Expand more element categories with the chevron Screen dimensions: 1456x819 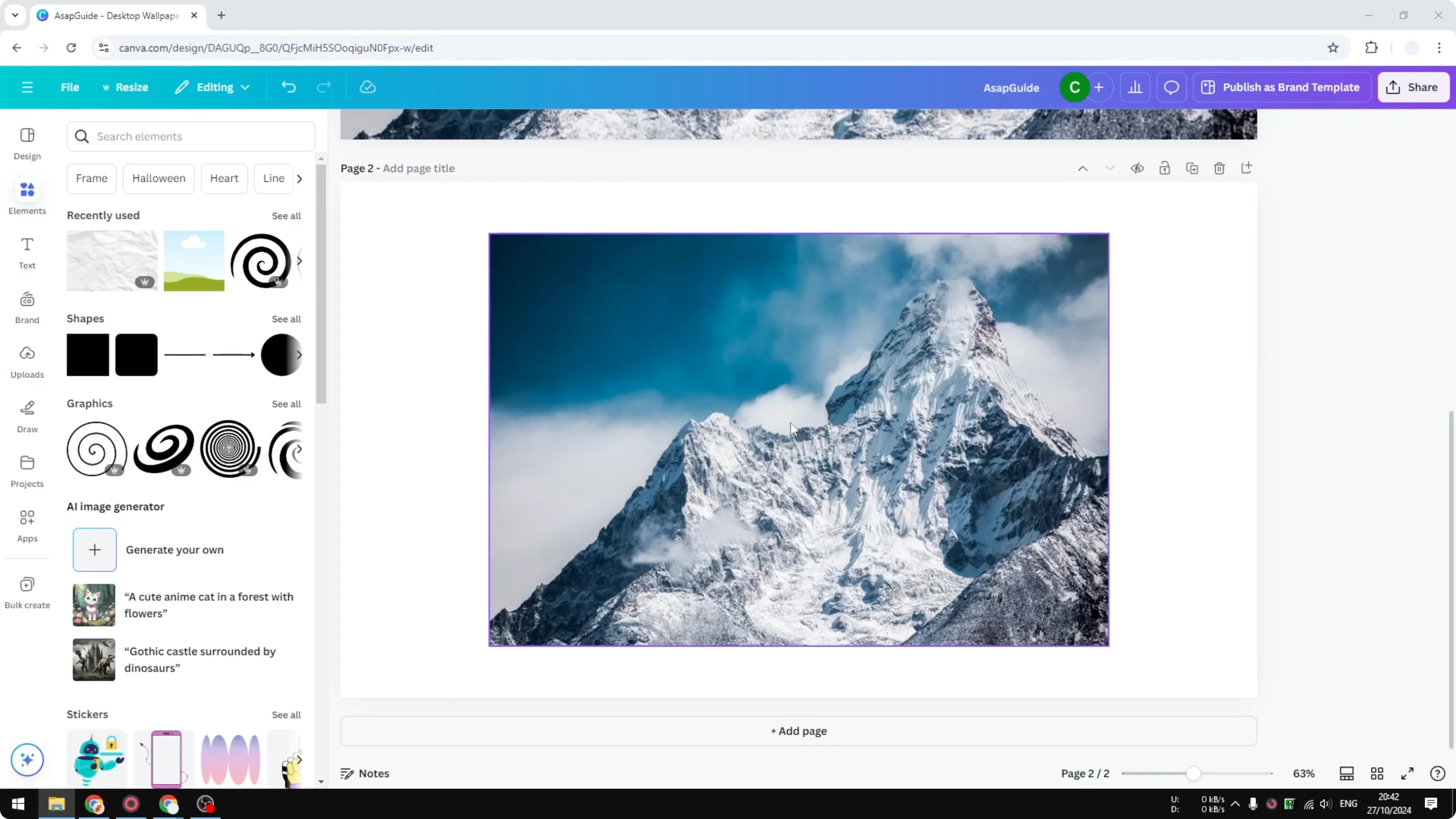[300, 178]
